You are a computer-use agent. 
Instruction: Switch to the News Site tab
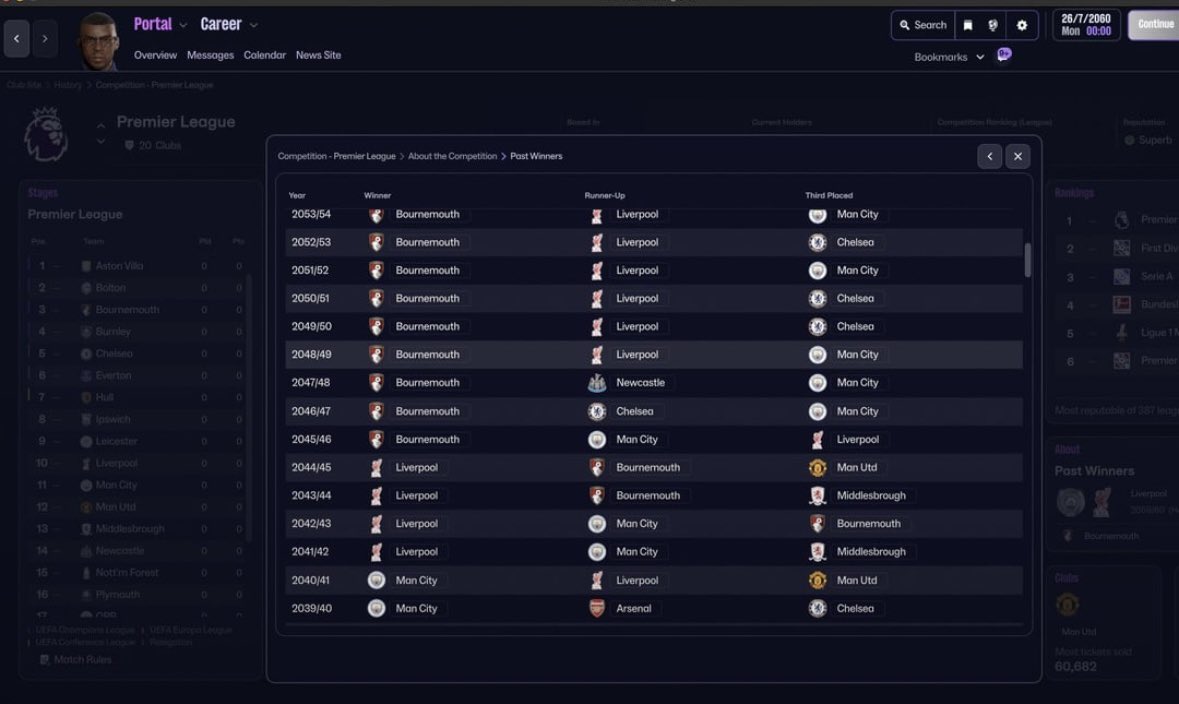pyautogui.click(x=318, y=55)
